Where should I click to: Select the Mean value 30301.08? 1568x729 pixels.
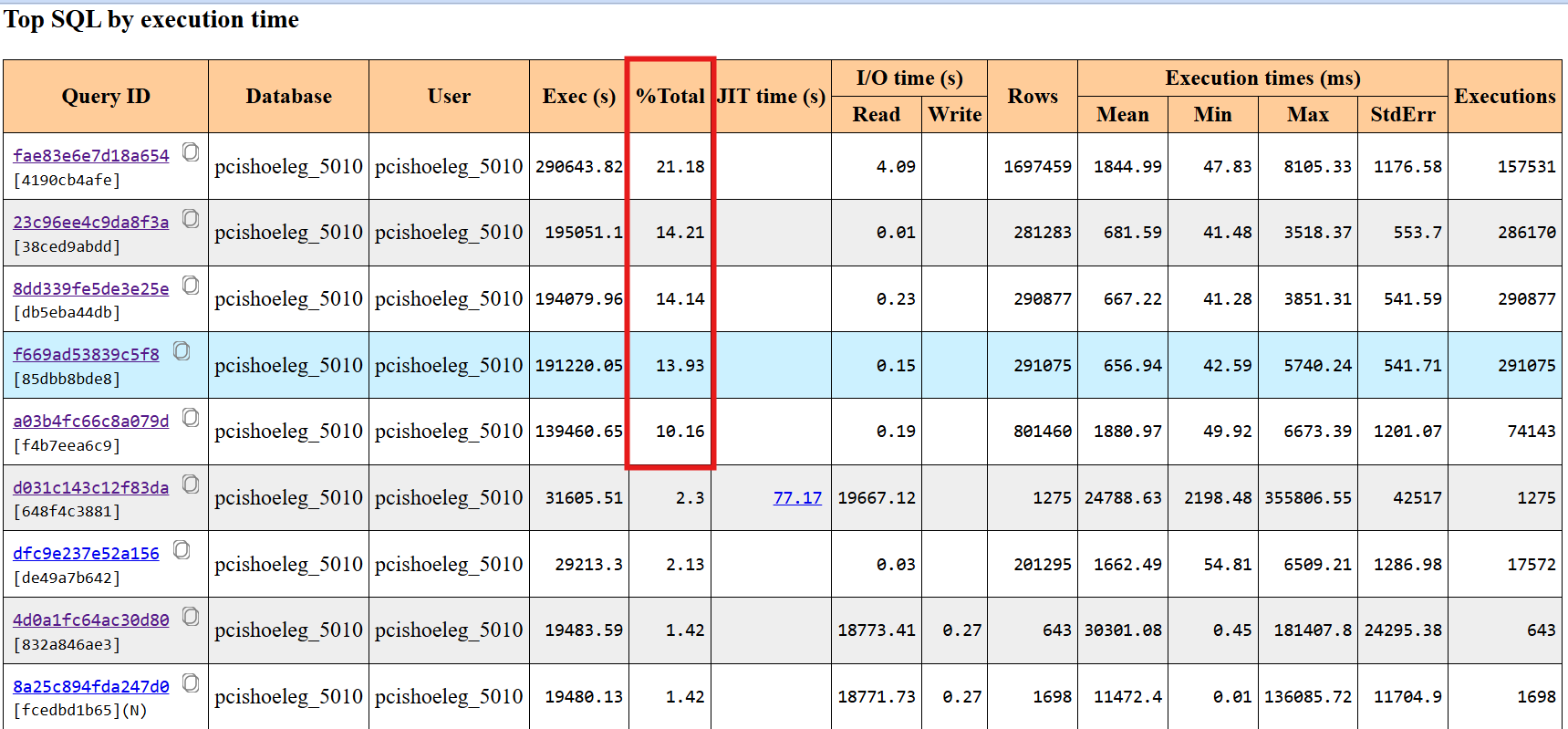point(1123,630)
